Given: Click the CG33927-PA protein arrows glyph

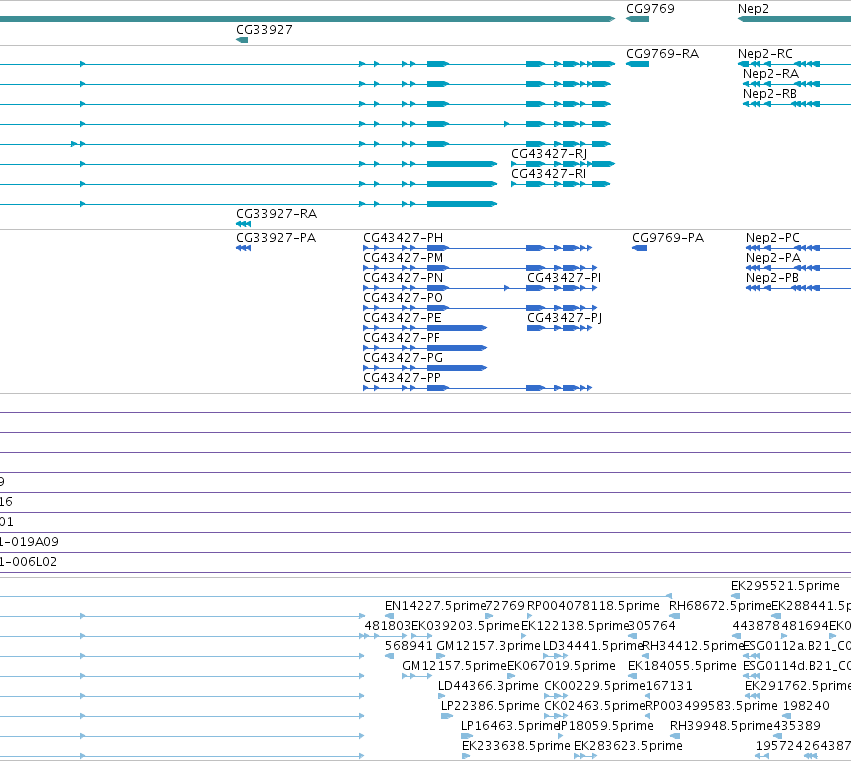Looking at the screenshot, I should [x=244, y=248].
